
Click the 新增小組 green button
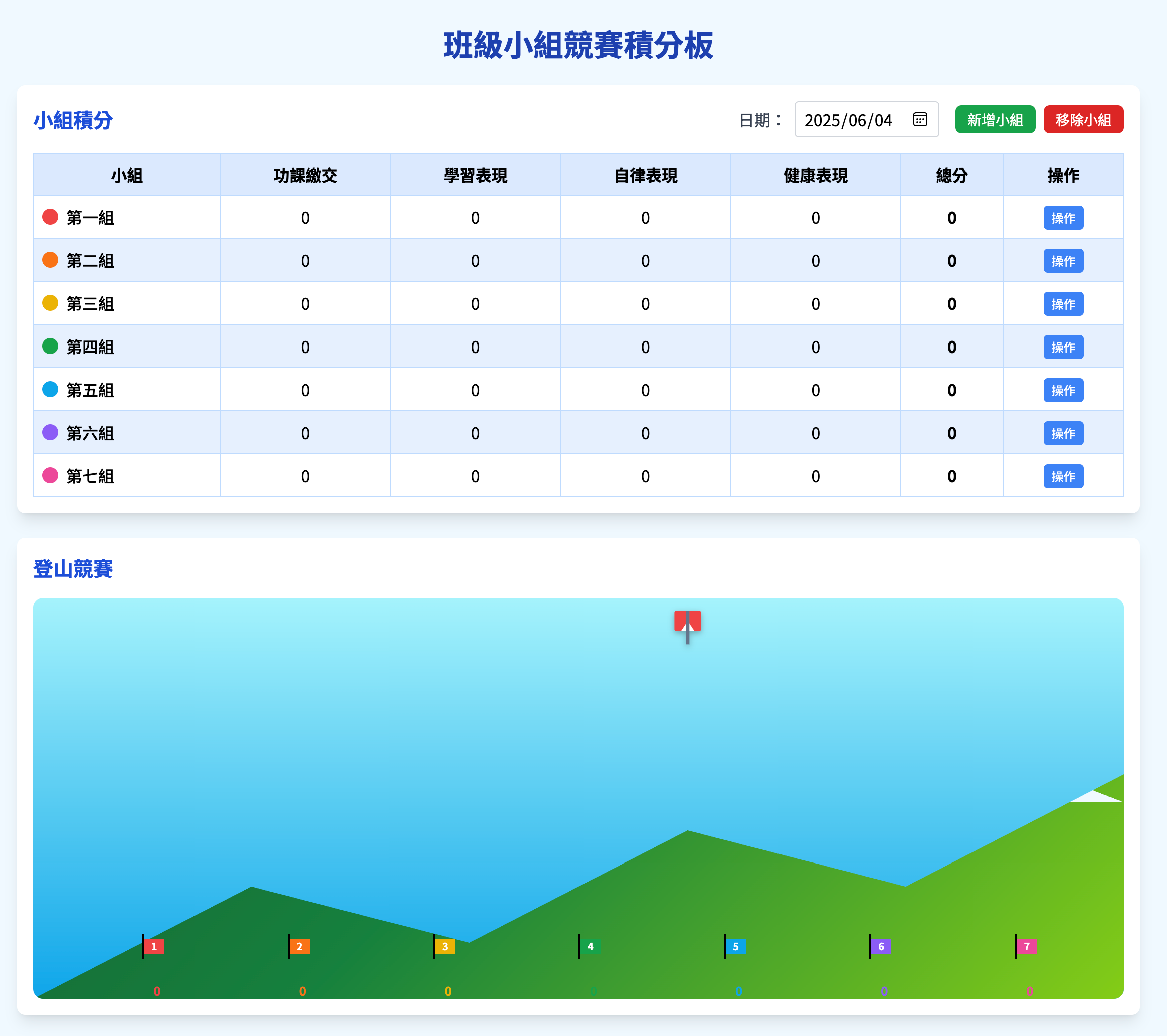pyautogui.click(x=995, y=120)
